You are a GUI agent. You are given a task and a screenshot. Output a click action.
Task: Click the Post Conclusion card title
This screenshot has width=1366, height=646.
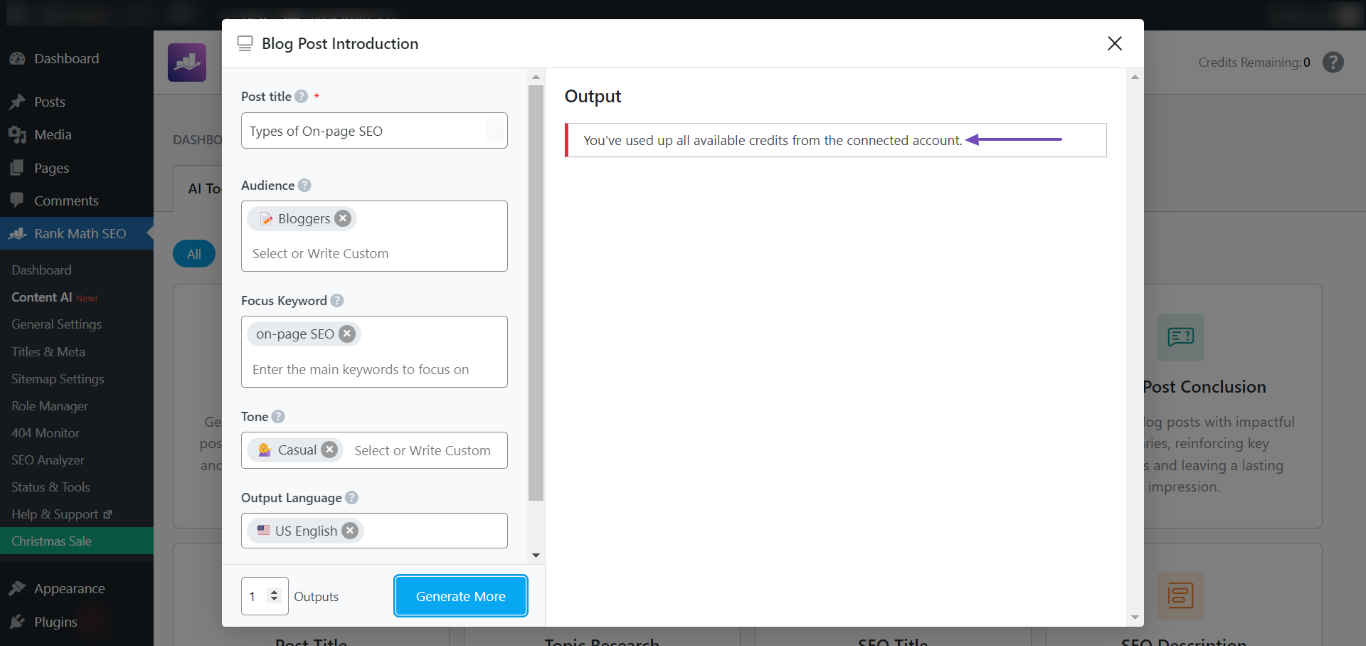coord(1204,387)
